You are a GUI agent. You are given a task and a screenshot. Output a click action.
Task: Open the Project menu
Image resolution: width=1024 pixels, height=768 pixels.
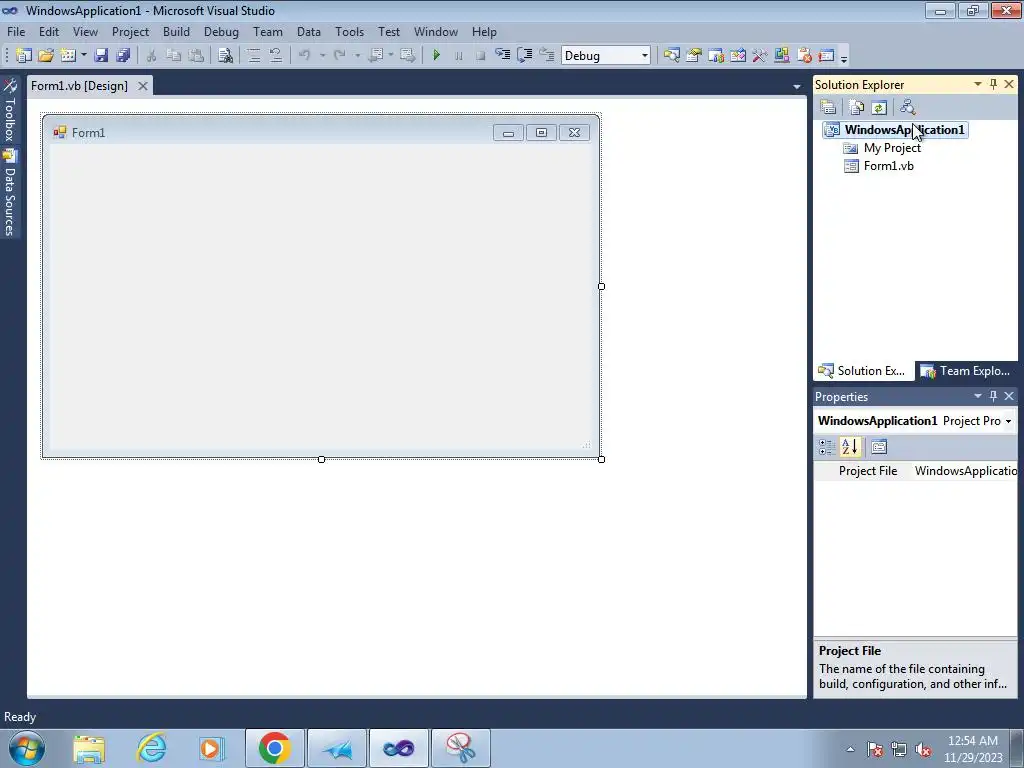(x=130, y=31)
